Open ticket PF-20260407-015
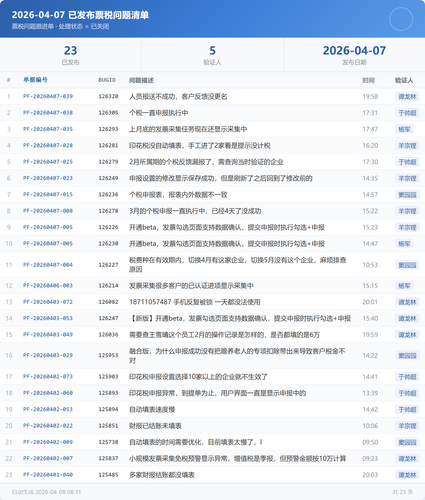Viewport: 425px width, 500px height. [48, 194]
